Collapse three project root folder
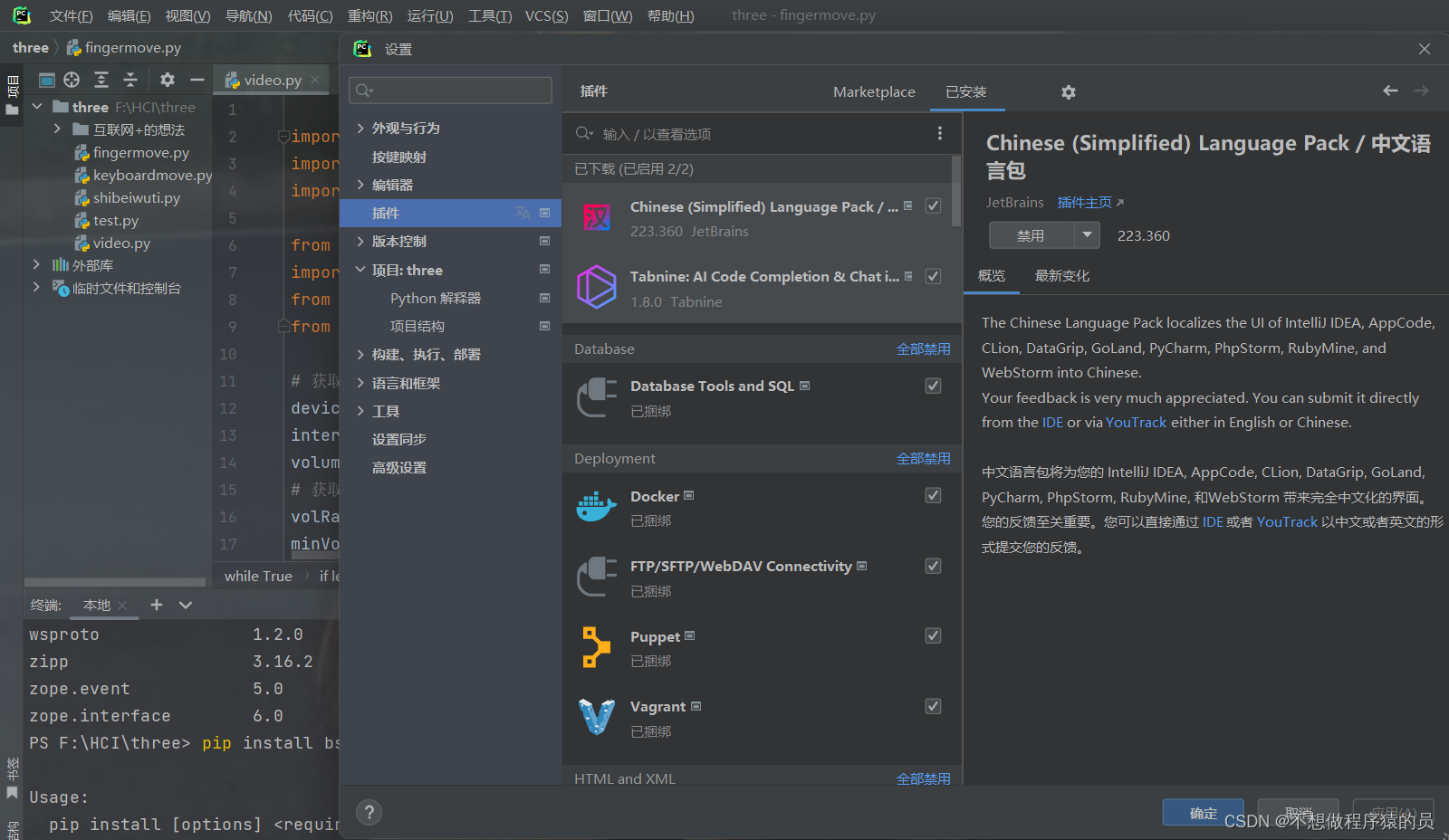 [x=37, y=107]
